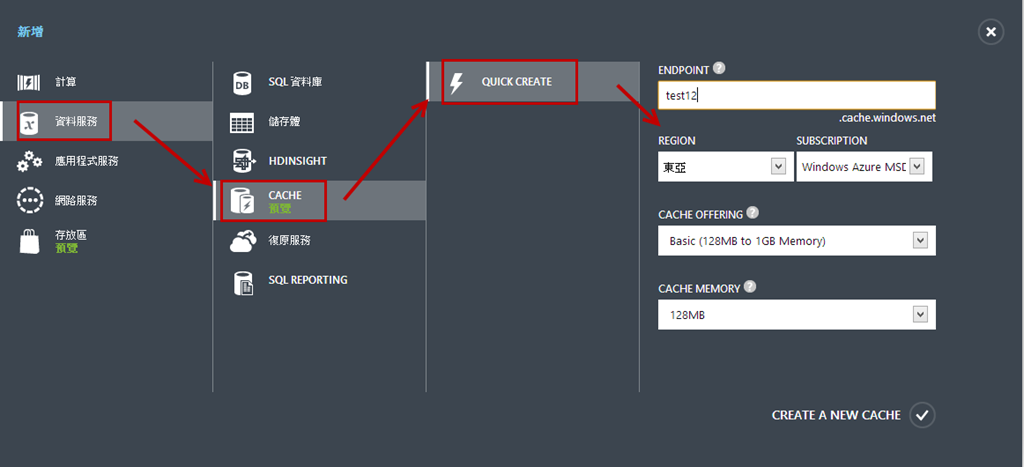Click the help icon next to ENDPOINT
This screenshot has height=467, width=1024.
point(719,68)
